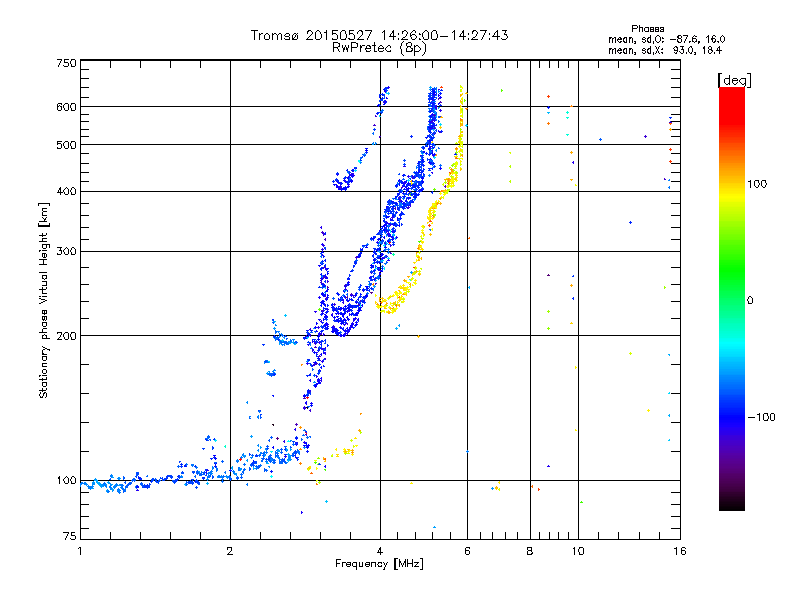Click the x-axis label '8'
This screenshot has width=800, height=600.
530,551
